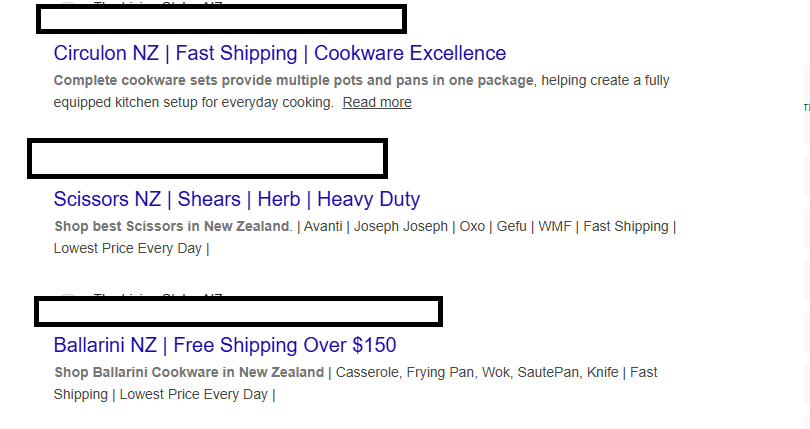
Task: Open the Circulon NZ Cookware Excellence result
Action: (280, 53)
